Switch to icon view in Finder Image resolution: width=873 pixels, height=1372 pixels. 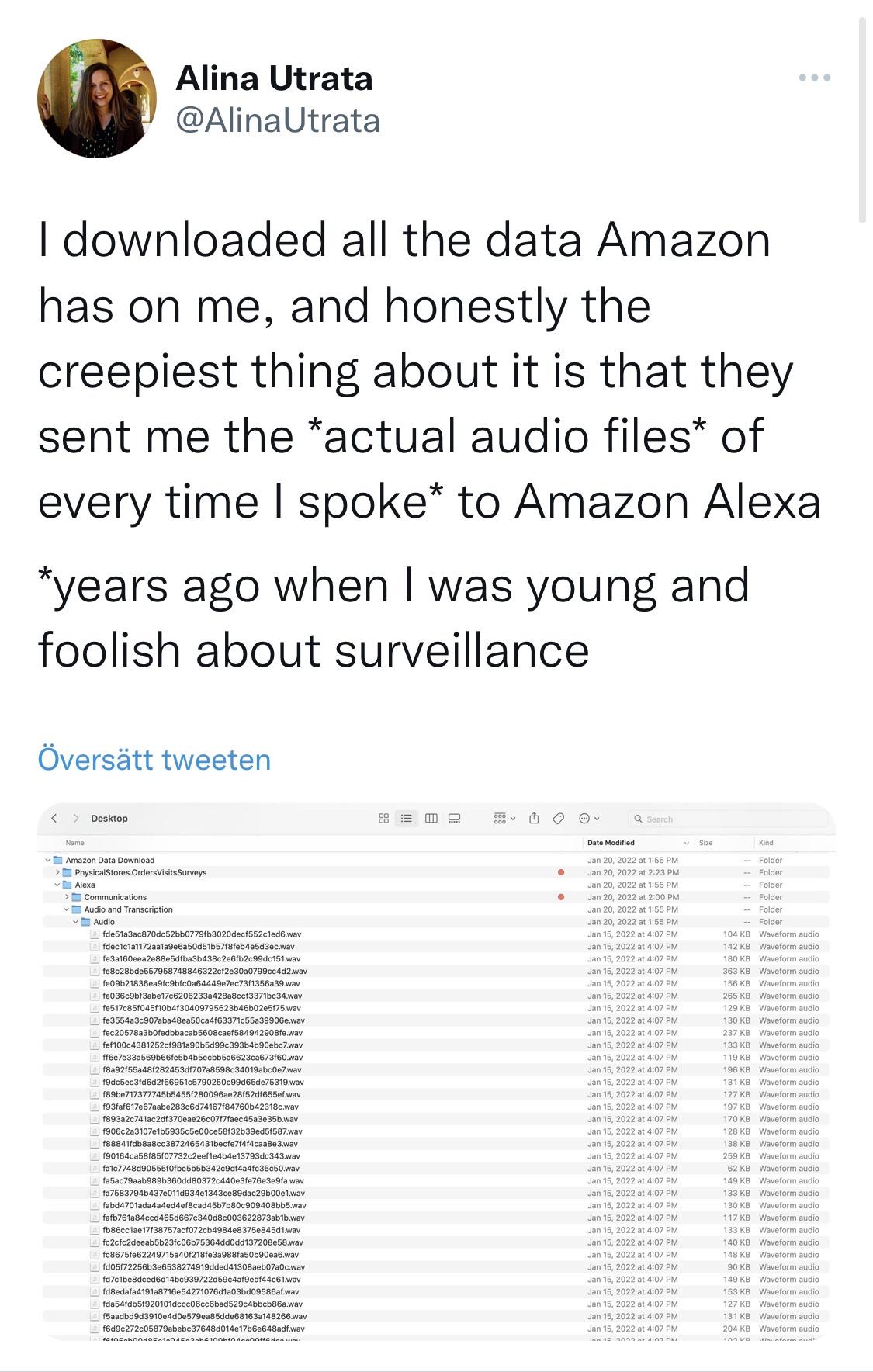coord(383,818)
